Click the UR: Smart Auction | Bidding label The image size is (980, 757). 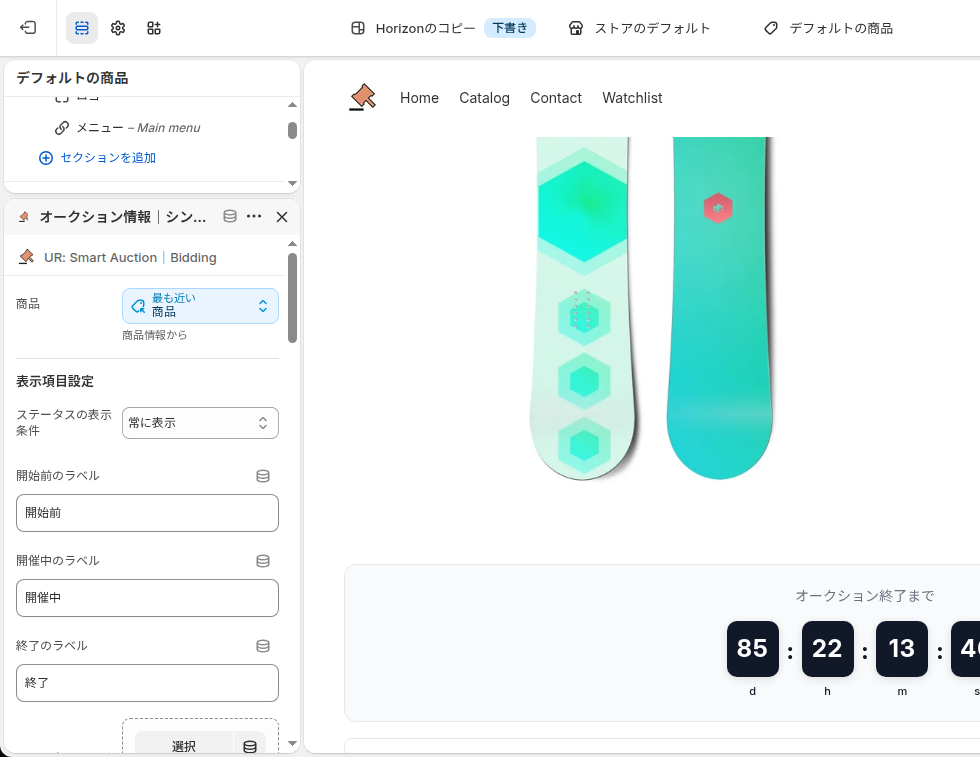(130, 258)
